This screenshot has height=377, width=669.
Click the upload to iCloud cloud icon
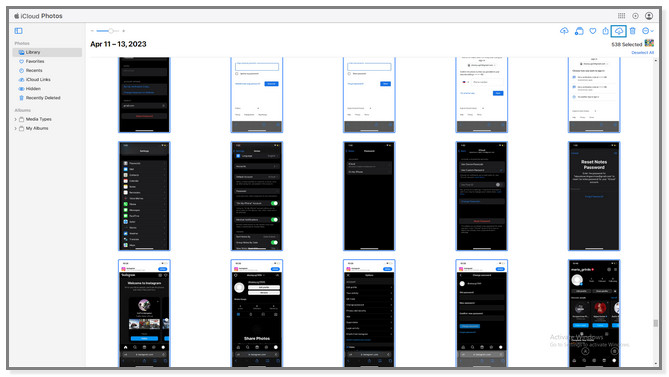pos(564,31)
